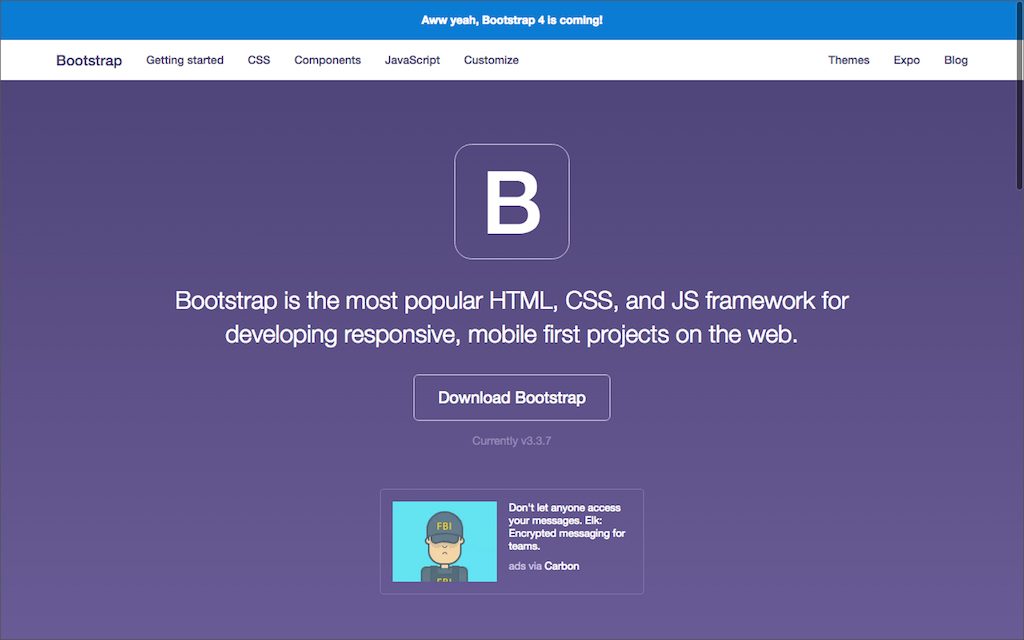
Task: Visit the Themes link in the navbar
Action: click(x=848, y=60)
